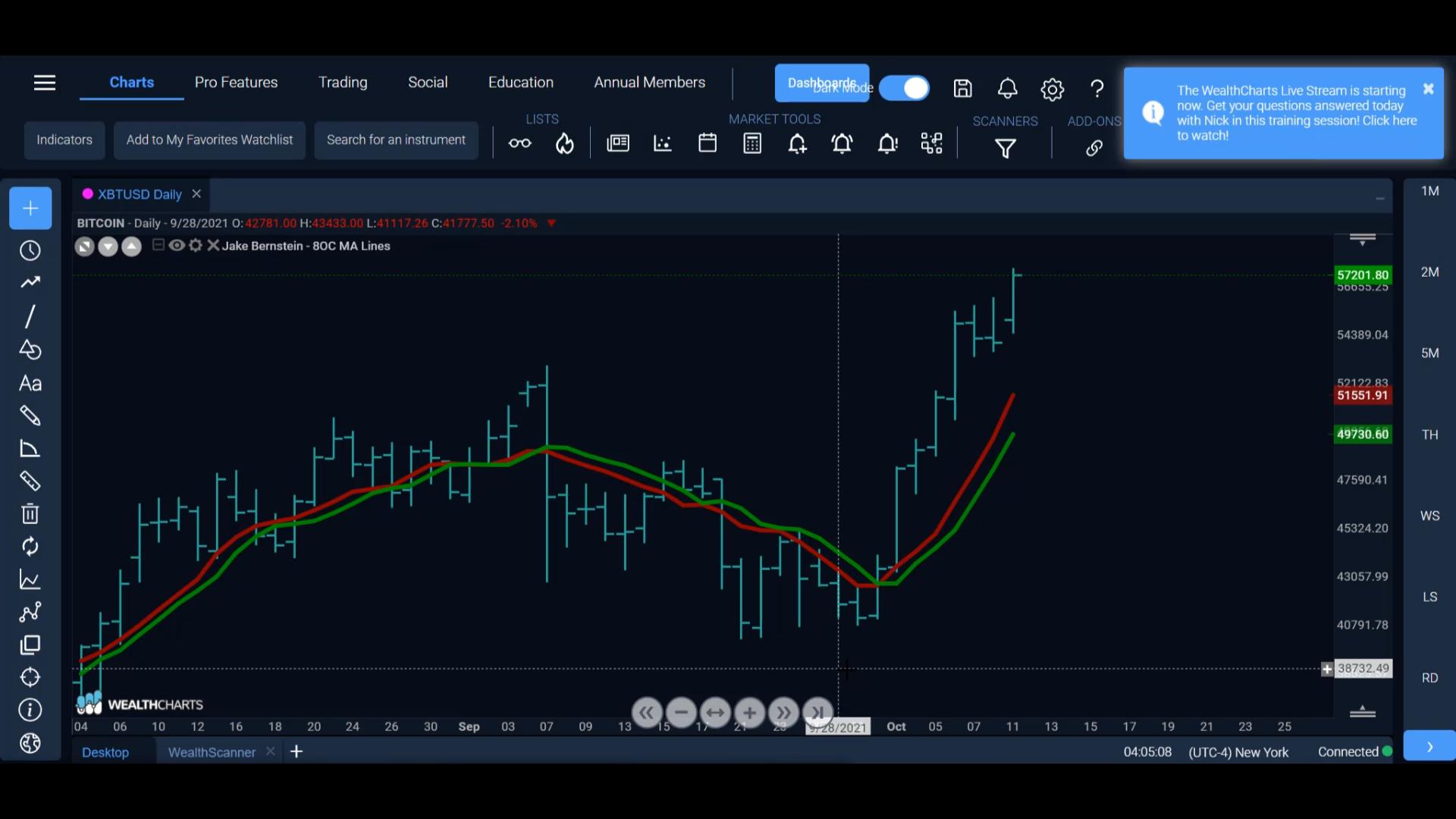Image resolution: width=1456 pixels, height=819 pixels.
Task: Add a new alert bell
Action: 797,143
